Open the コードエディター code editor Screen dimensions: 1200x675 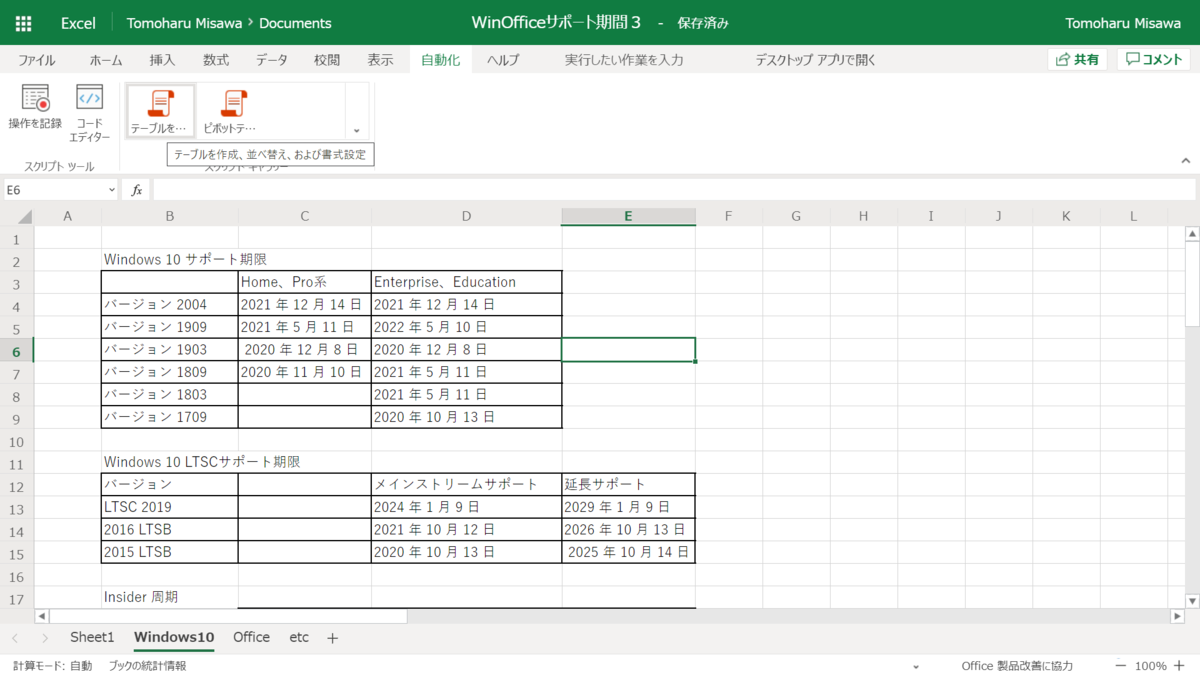click(x=89, y=108)
